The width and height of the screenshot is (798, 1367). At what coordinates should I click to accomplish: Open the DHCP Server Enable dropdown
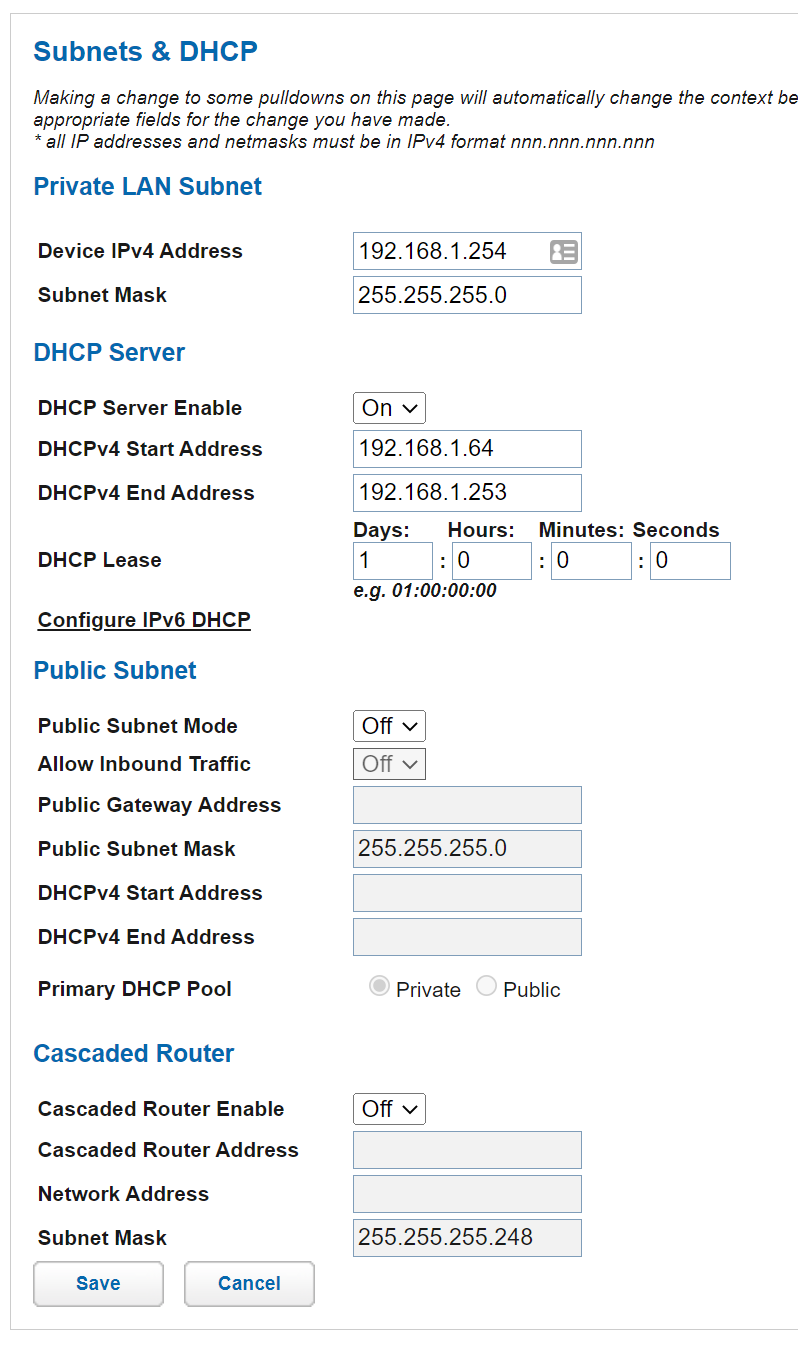[389, 408]
